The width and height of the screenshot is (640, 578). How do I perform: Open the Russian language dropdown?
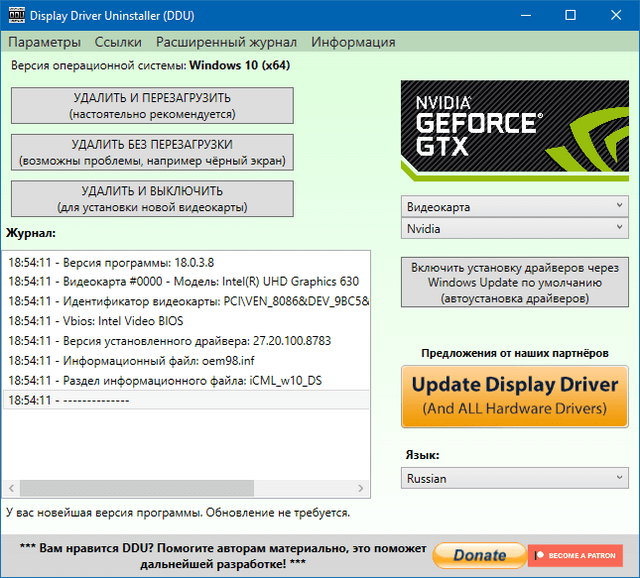[x=514, y=478]
